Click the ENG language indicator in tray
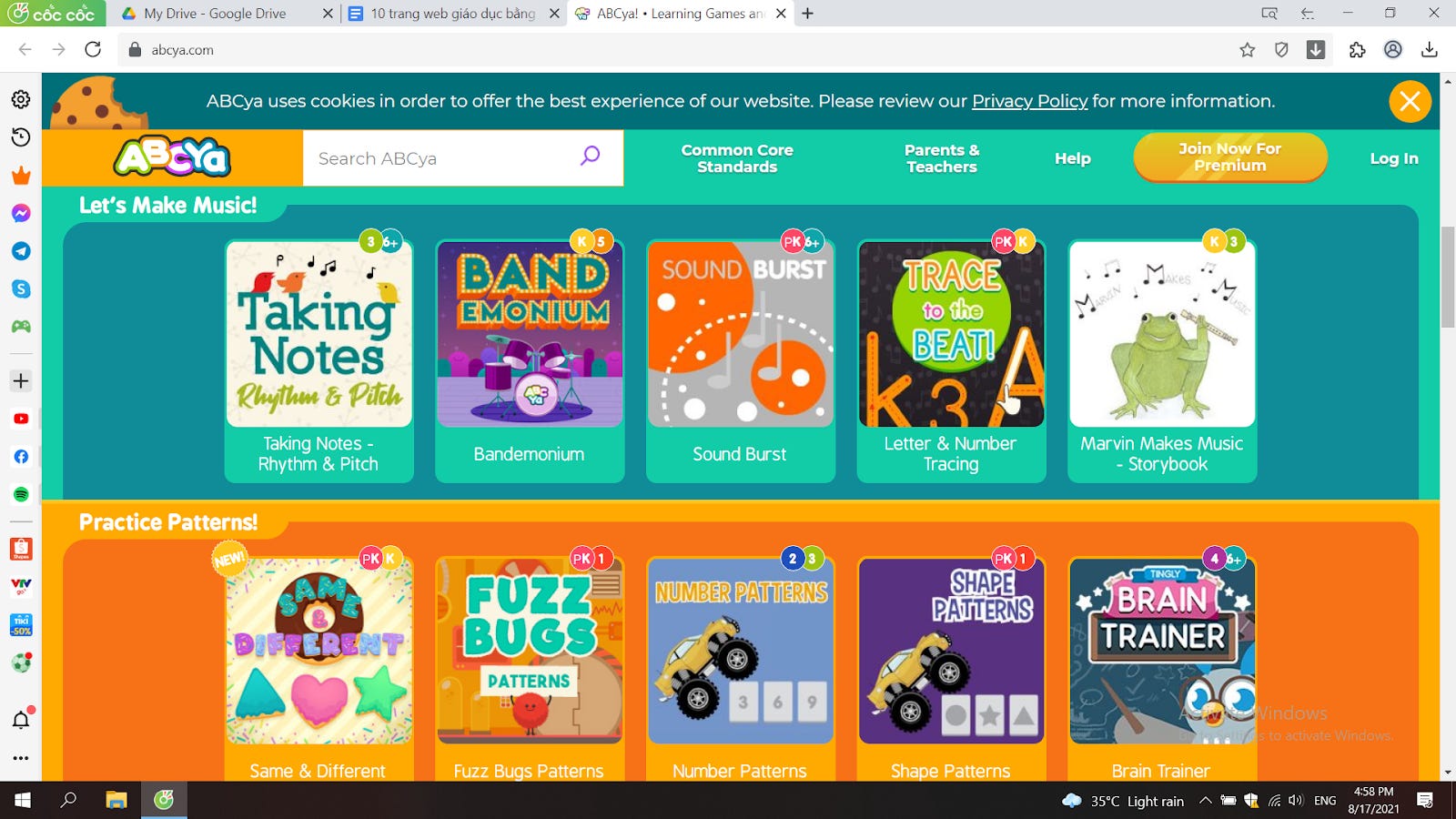This screenshot has height=819, width=1456. tap(1325, 801)
